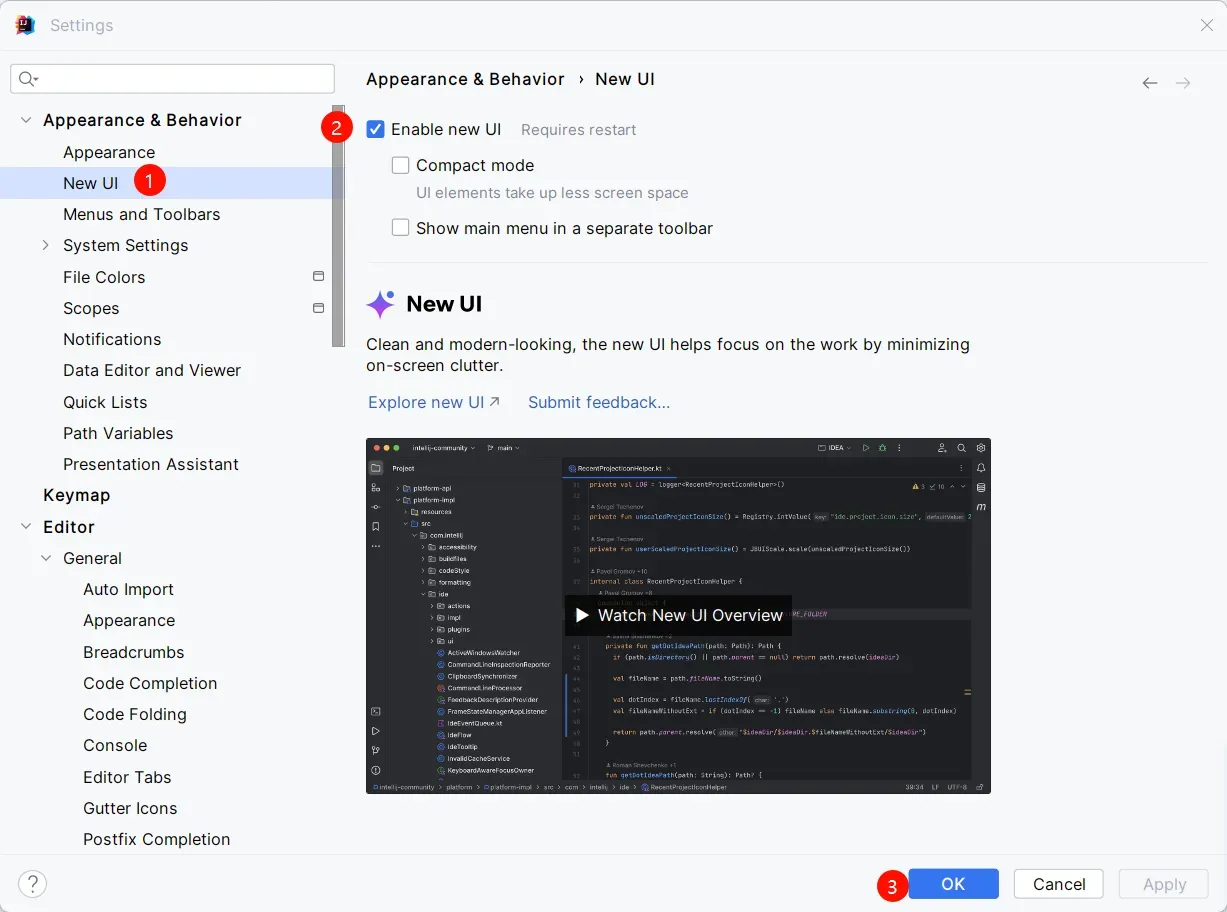
Task: Select Appearance under Editor General
Action: click(129, 620)
